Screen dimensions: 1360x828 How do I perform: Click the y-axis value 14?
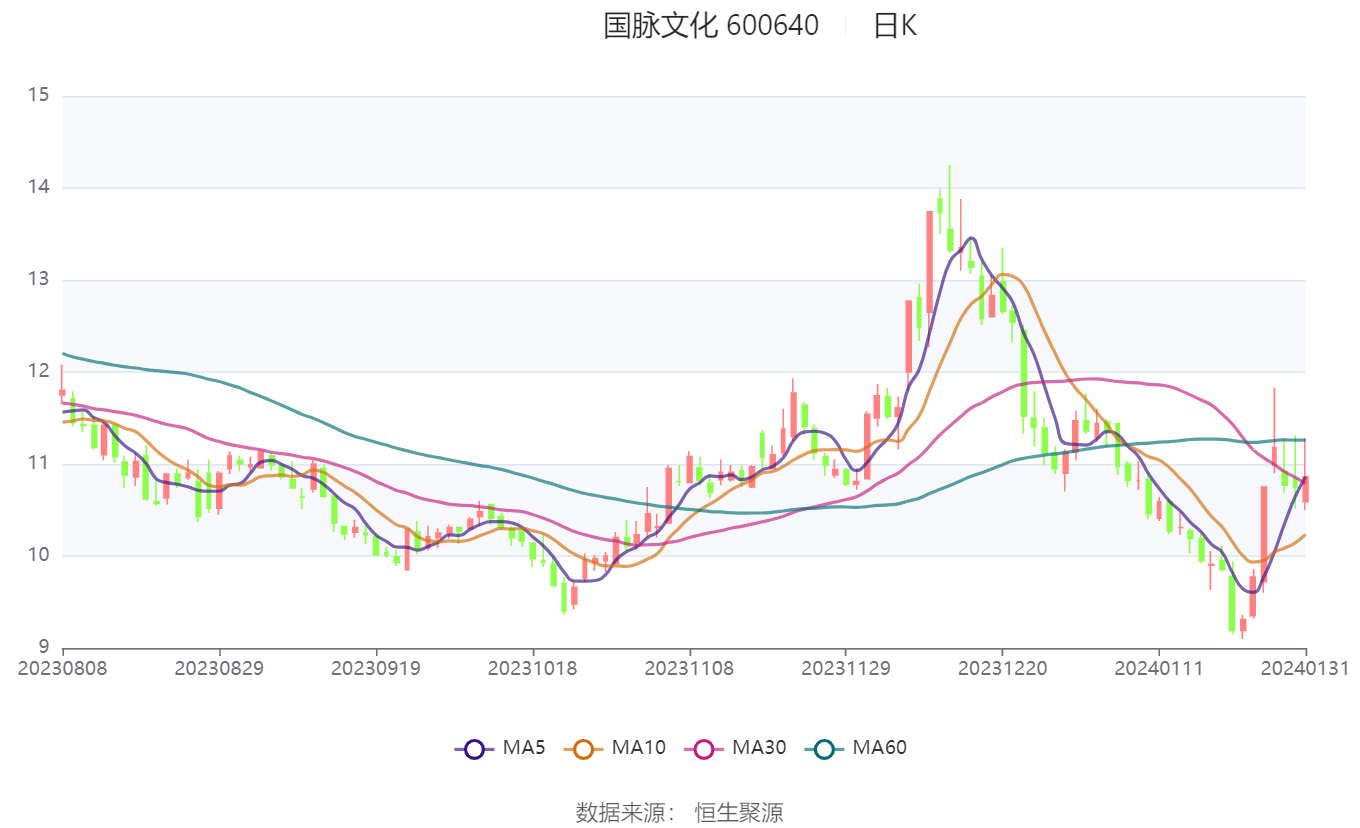click(x=39, y=188)
